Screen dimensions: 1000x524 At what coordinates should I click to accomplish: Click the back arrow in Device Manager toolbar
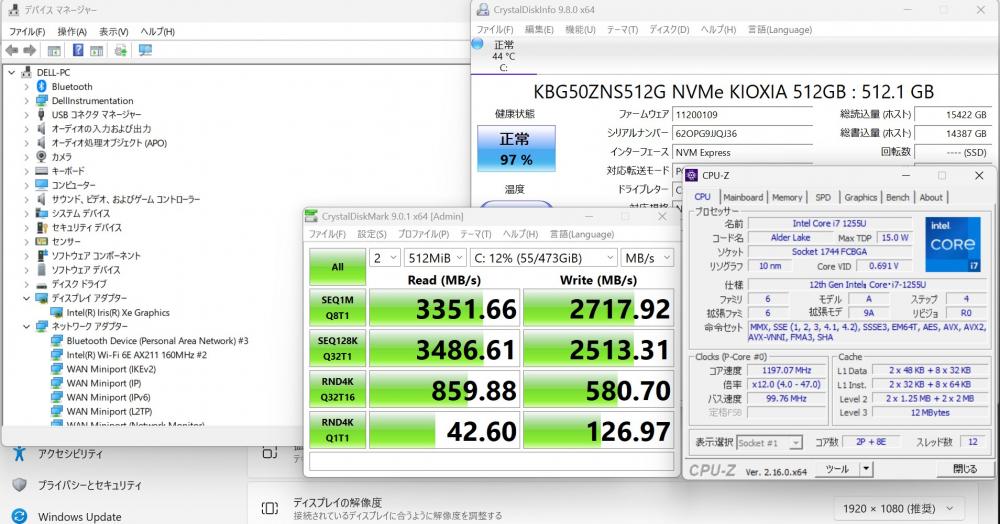(x=11, y=50)
